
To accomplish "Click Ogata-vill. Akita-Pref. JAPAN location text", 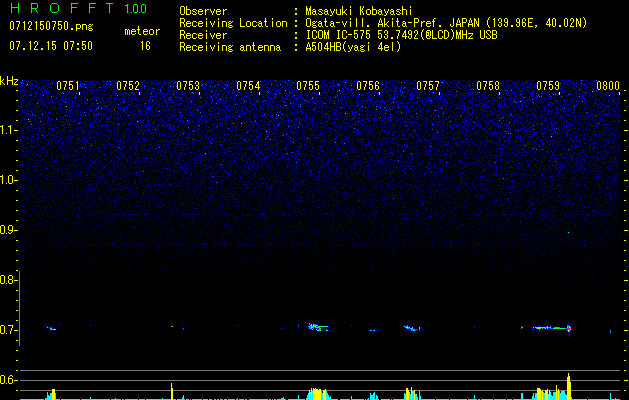I will [x=446, y=23].
